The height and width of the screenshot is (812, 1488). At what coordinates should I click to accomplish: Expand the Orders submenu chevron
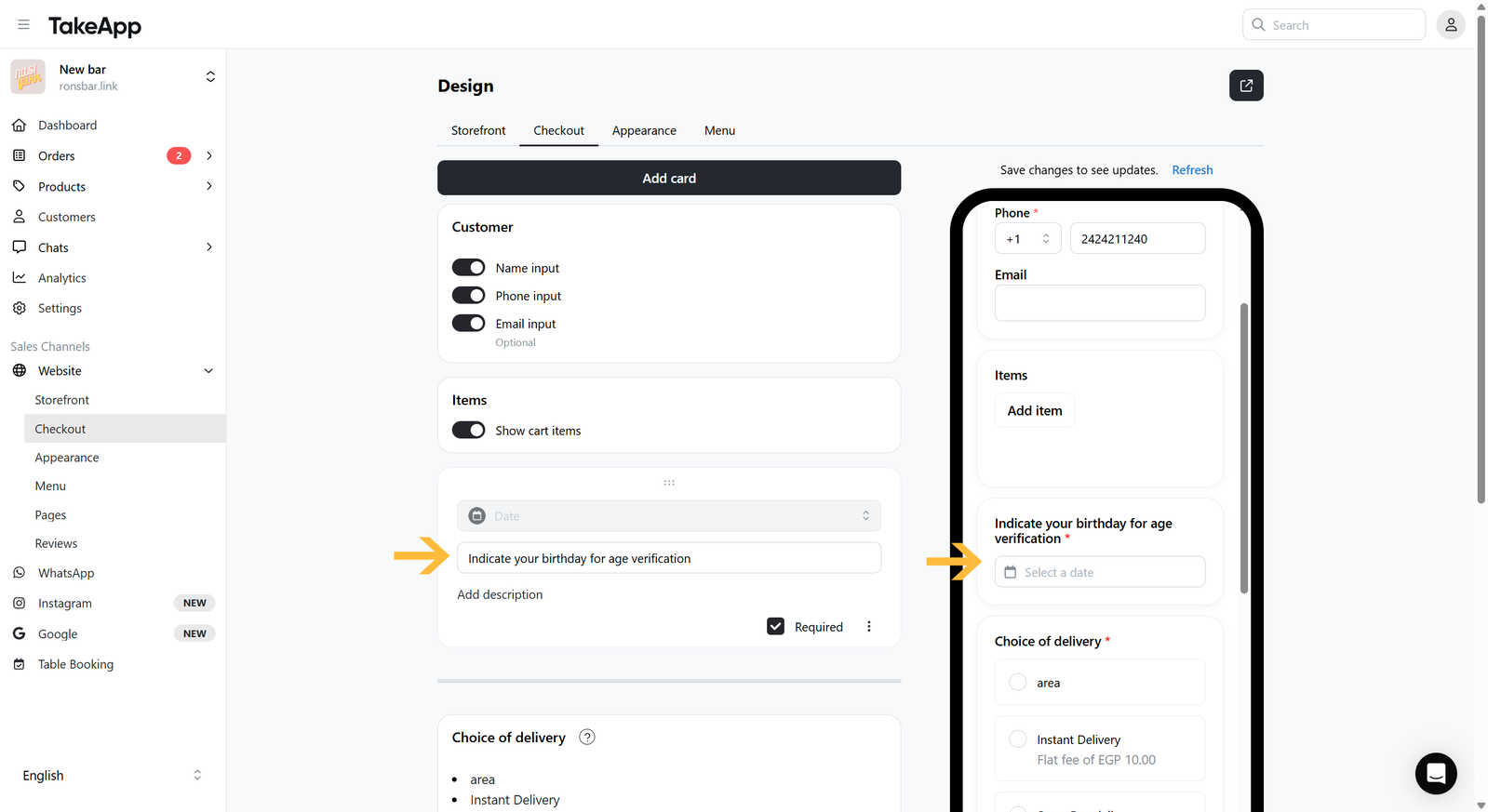(209, 155)
